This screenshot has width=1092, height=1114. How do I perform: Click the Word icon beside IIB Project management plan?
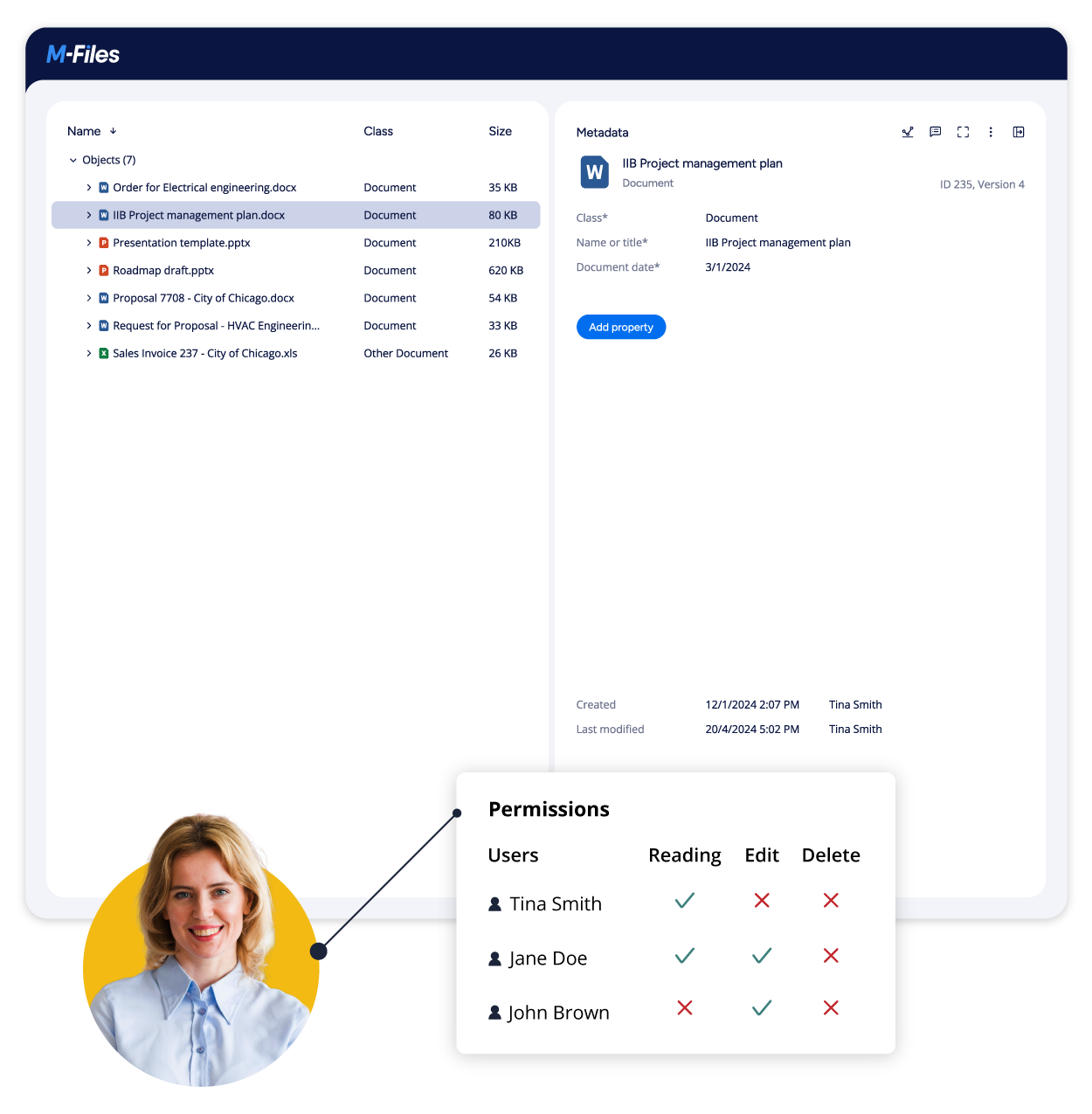(103, 215)
